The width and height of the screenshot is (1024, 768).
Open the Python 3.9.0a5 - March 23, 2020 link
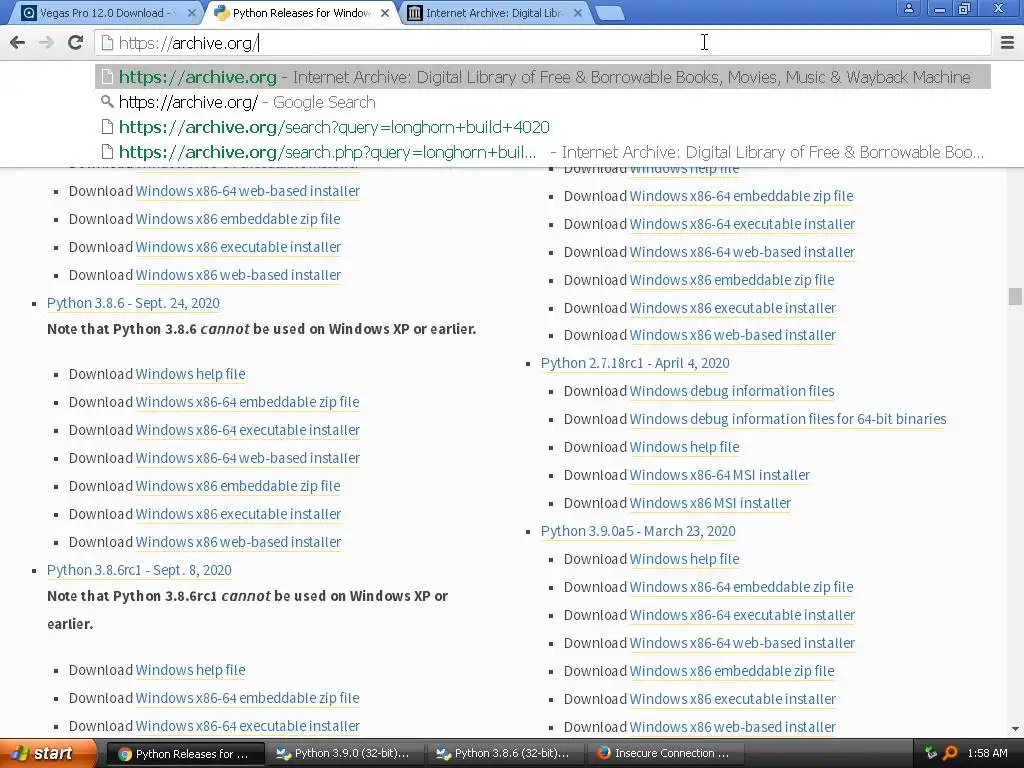638,531
